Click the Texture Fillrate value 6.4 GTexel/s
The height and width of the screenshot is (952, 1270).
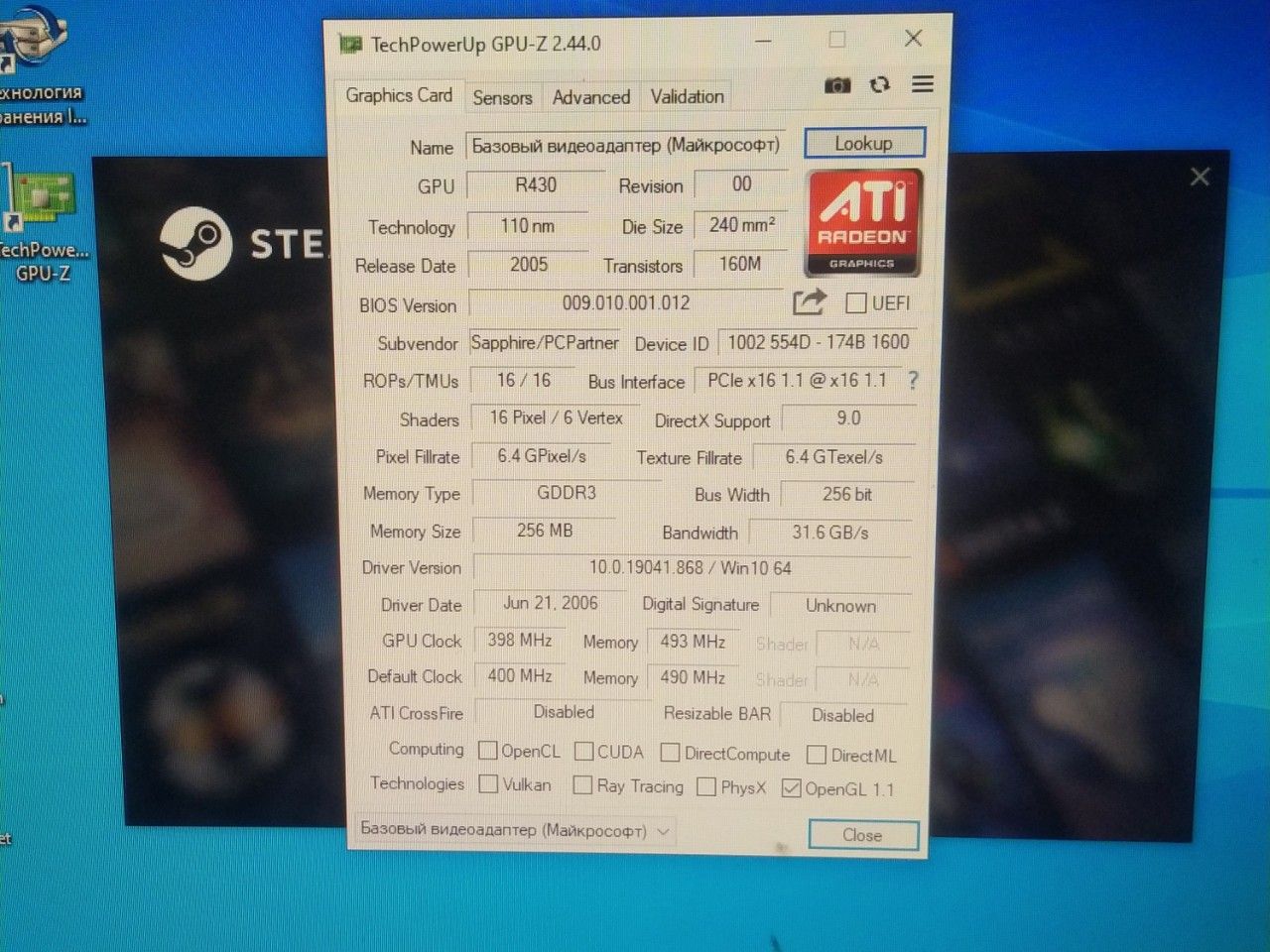coord(833,457)
